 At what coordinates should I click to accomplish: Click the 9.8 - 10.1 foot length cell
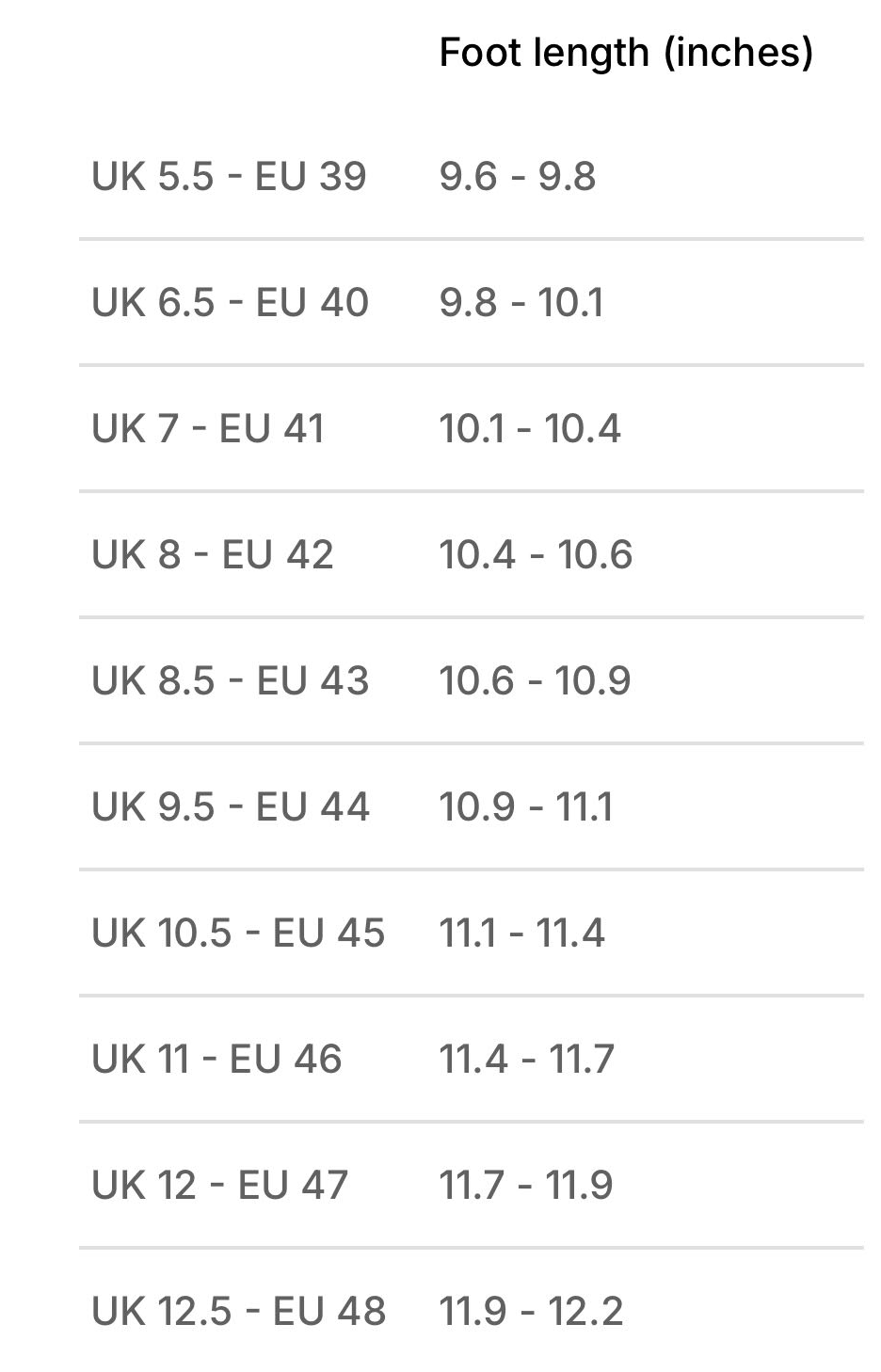click(521, 303)
